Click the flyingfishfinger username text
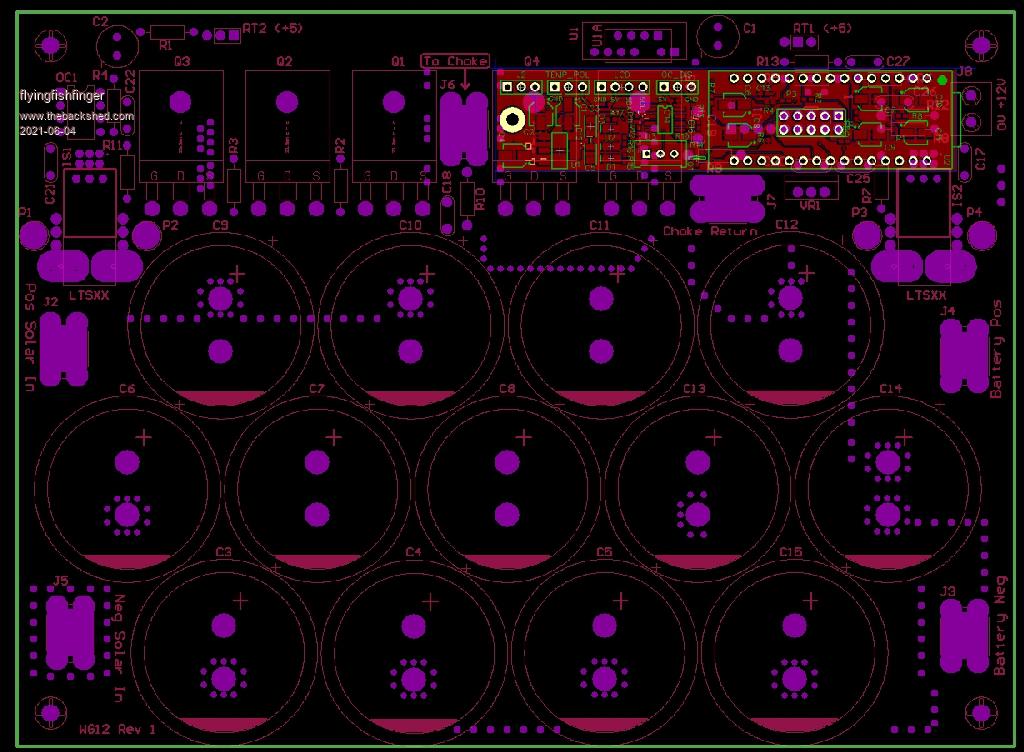Image resolution: width=1024 pixels, height=752 pixels. pyautogui.click(x=62, y=96)
